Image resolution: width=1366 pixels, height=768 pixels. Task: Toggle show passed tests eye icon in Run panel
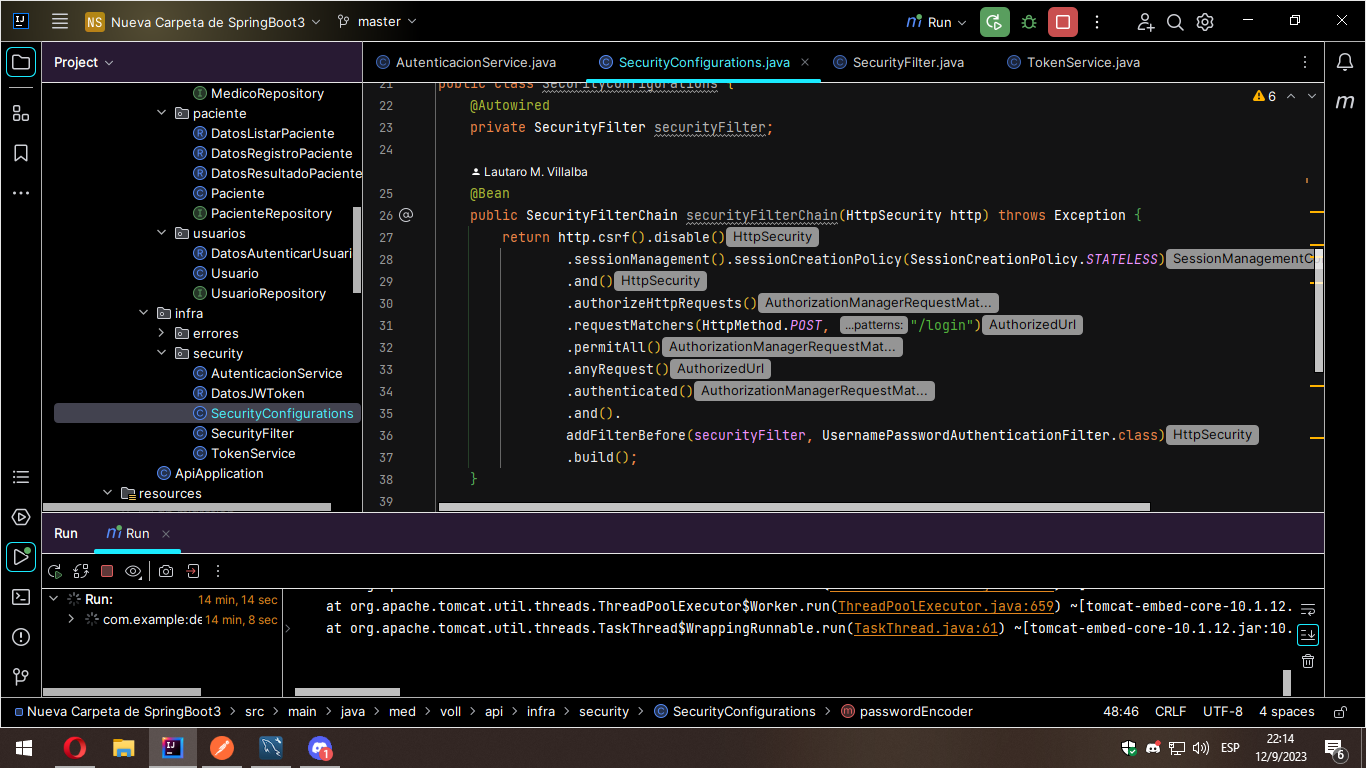[x=133, y=571]
